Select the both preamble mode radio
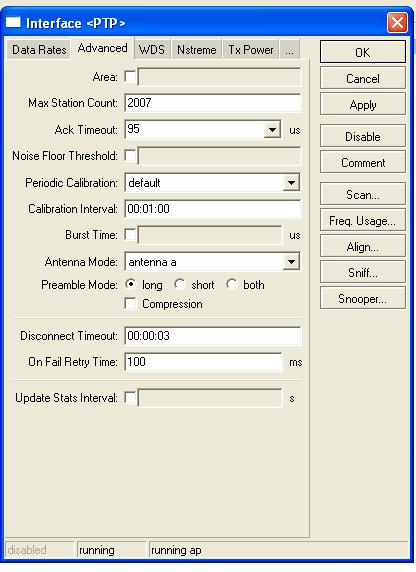The height and width of the screenshot is (572, 416). [231, 284]
